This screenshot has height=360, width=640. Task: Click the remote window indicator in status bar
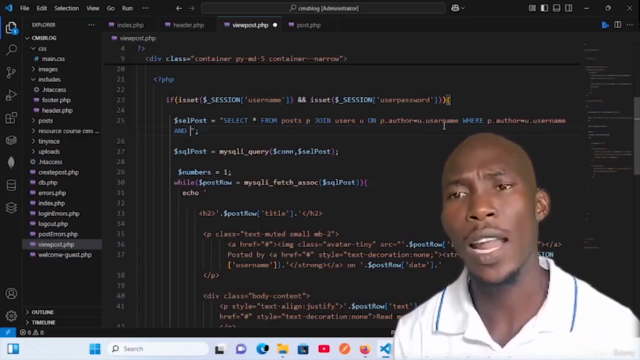pyautogui.click(x=8, y=332)
